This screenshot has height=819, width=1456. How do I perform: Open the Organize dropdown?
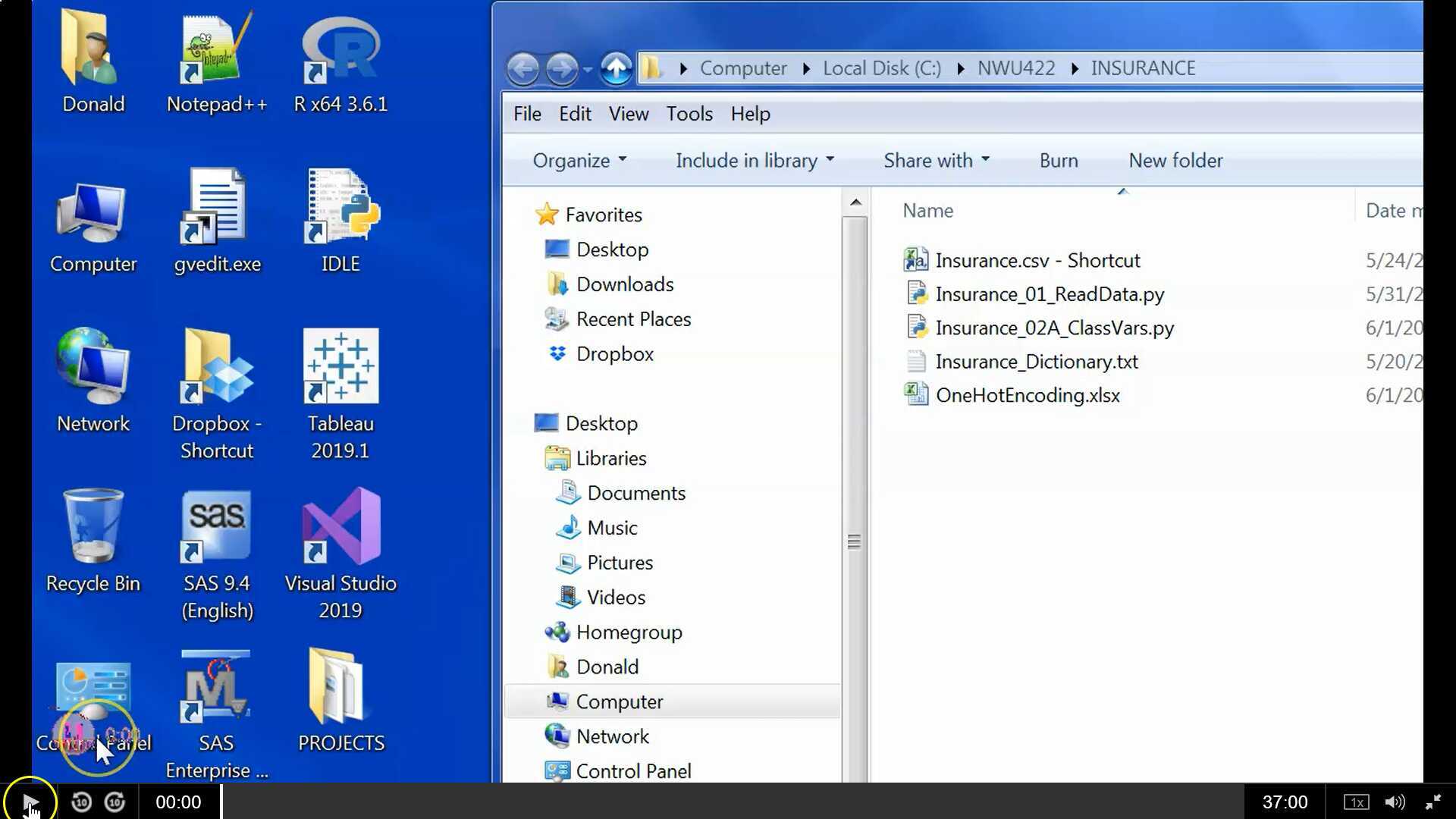579,161
